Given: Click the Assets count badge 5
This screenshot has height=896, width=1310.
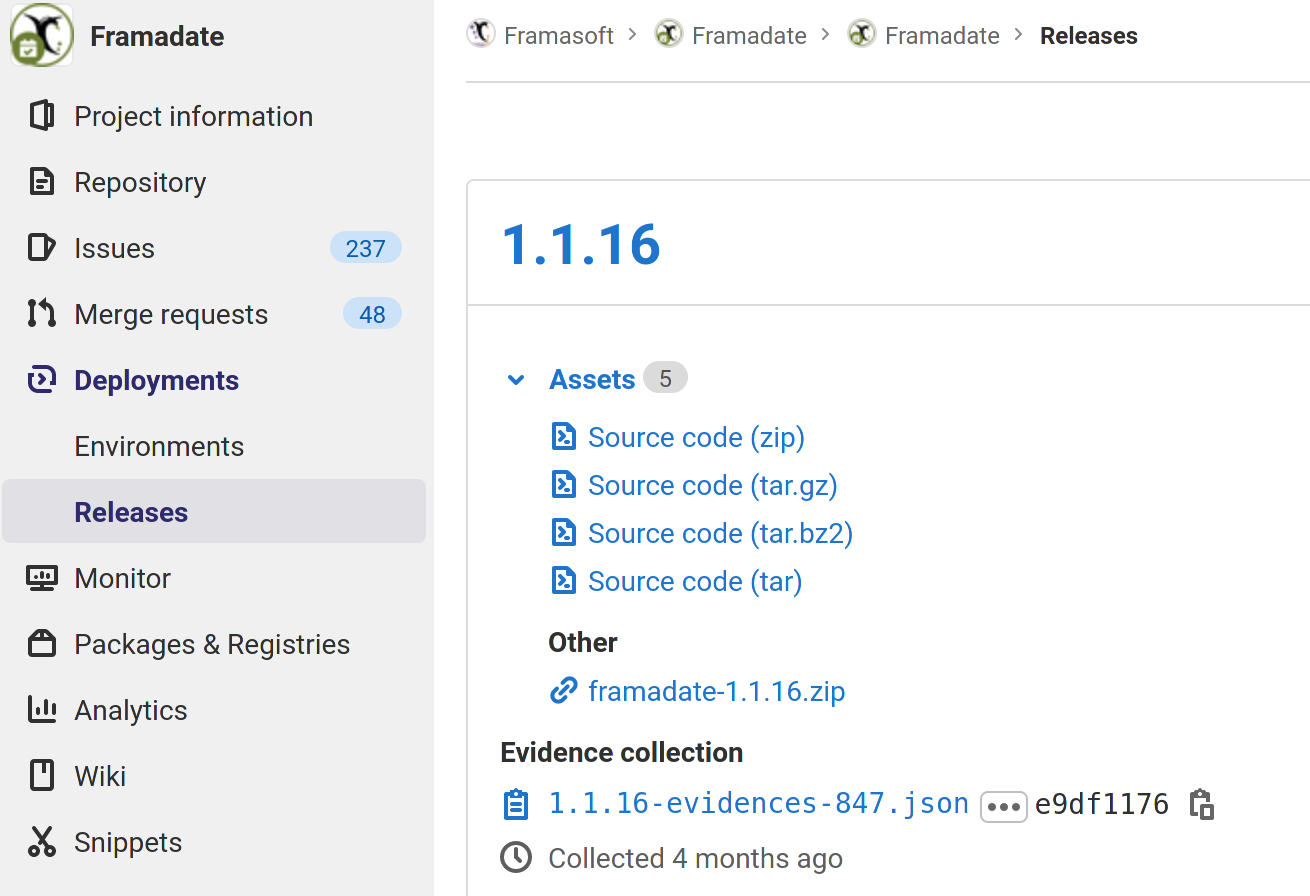Looking at the screenshot, I should [x=665, y=379].
